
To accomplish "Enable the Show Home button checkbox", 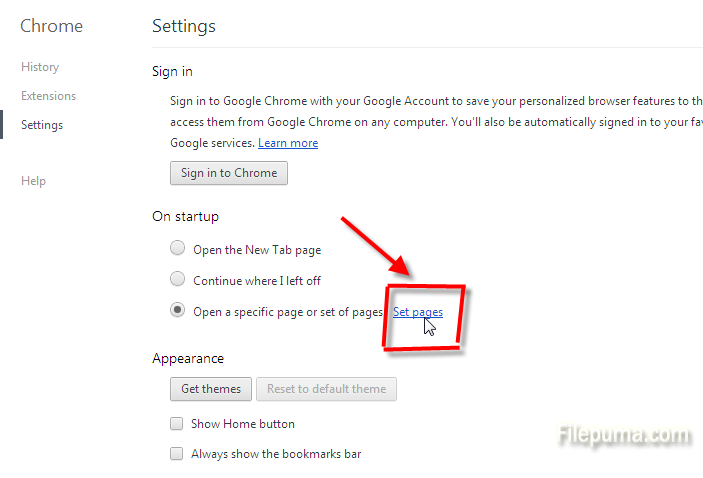I will [x=176, y=424].
